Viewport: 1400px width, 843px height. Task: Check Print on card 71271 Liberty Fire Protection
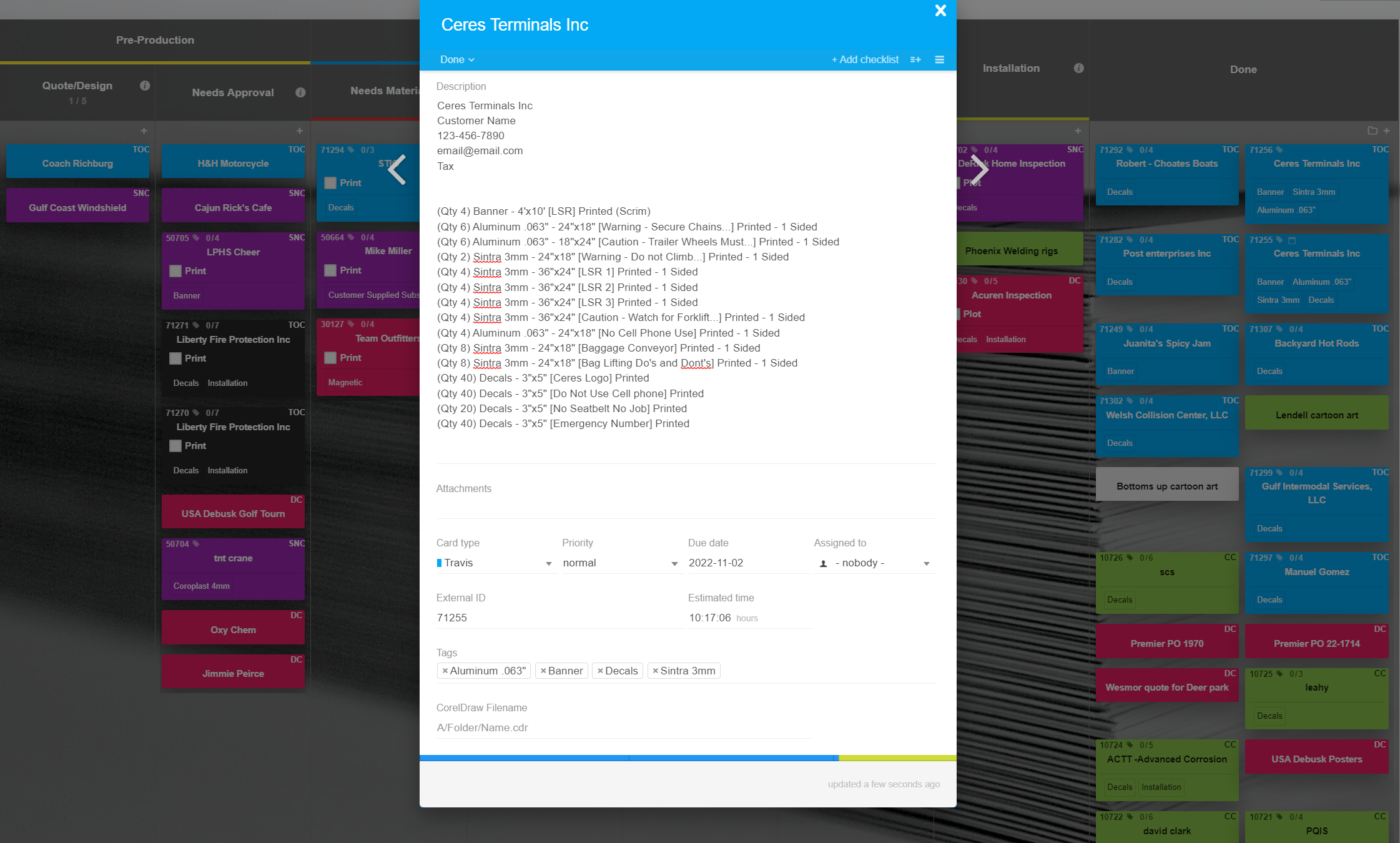coord(175,358)
